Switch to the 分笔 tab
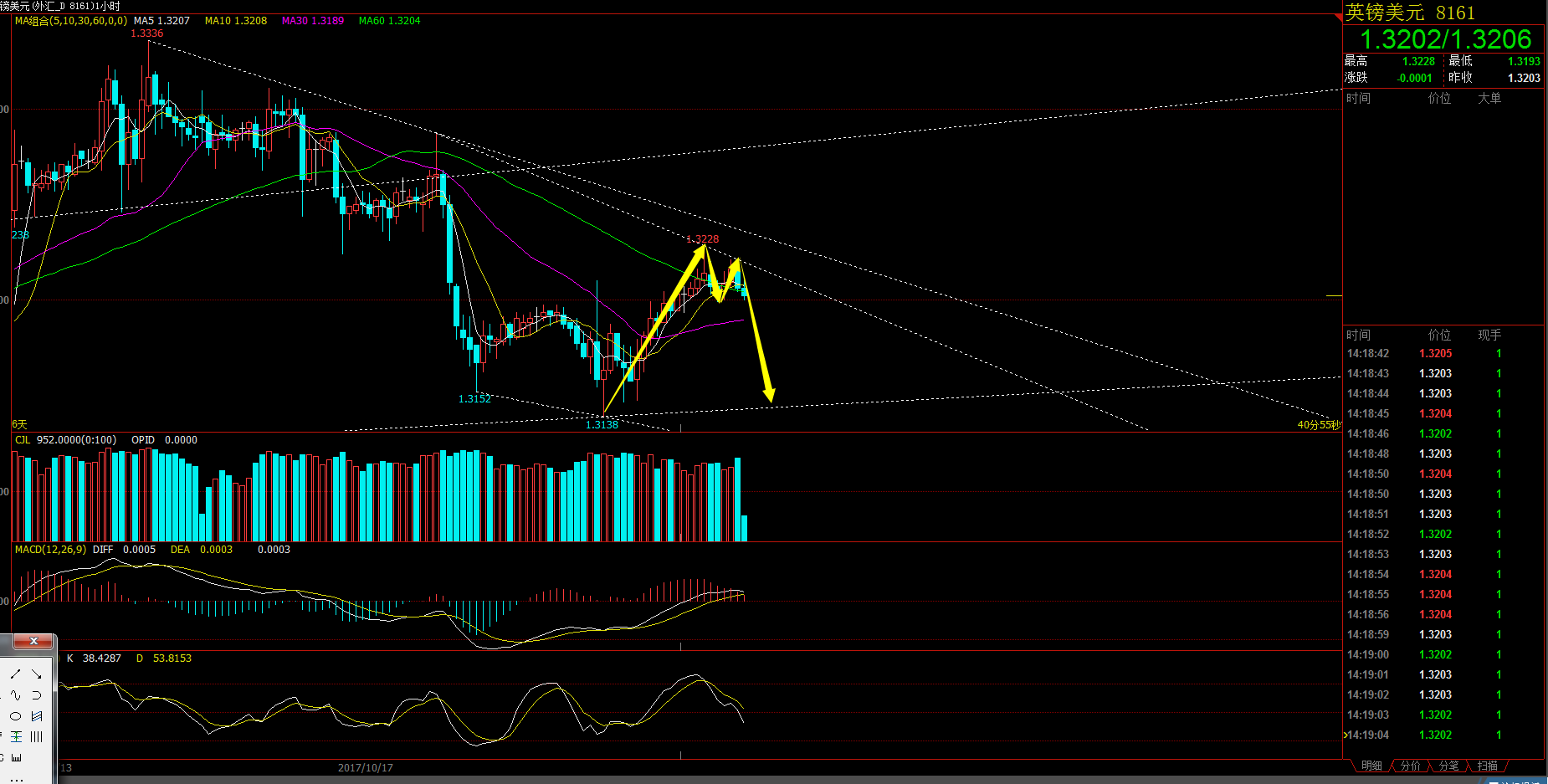Viewport: 1548px width, 784px height. tap(1448, 766)
